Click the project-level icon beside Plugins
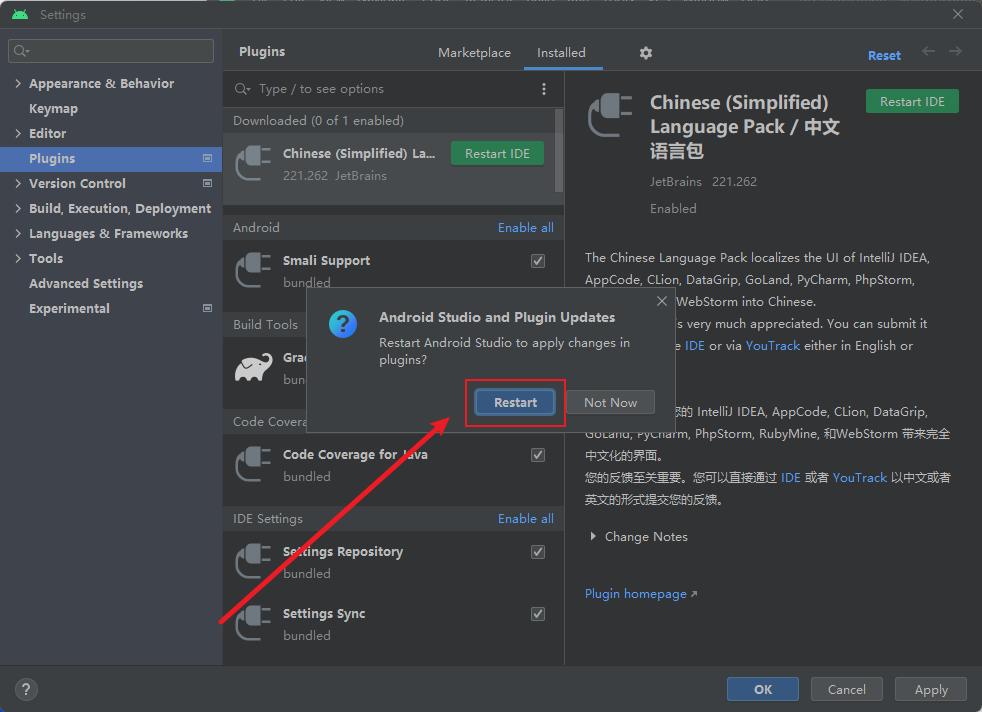The image size is (982, 712). point(207,158)
